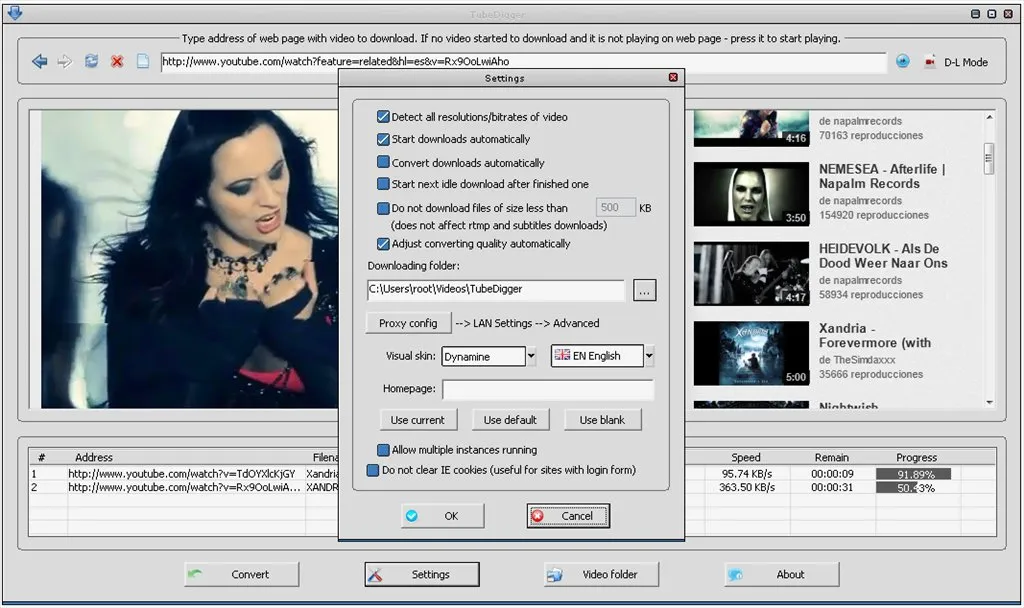Minimize the TubeDigger window
The height and width of the screenshot is (608, 1024).
pyautogui.click(x=975, y=14)
